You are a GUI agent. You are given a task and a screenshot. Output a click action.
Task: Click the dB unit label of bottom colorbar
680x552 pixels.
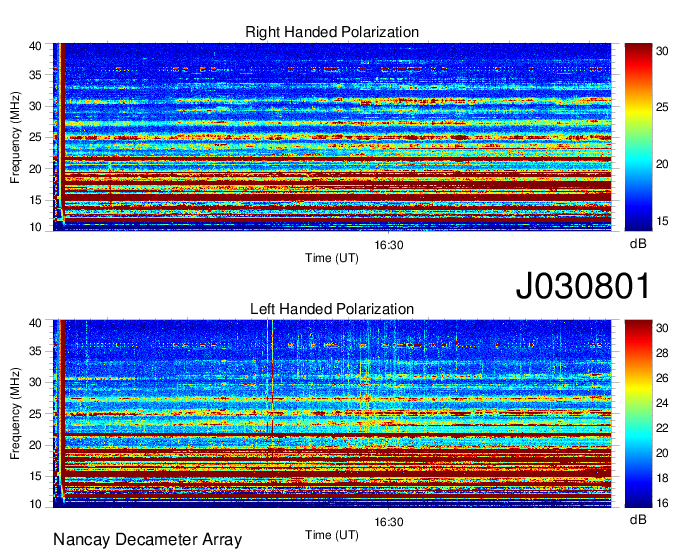point(638,519)
